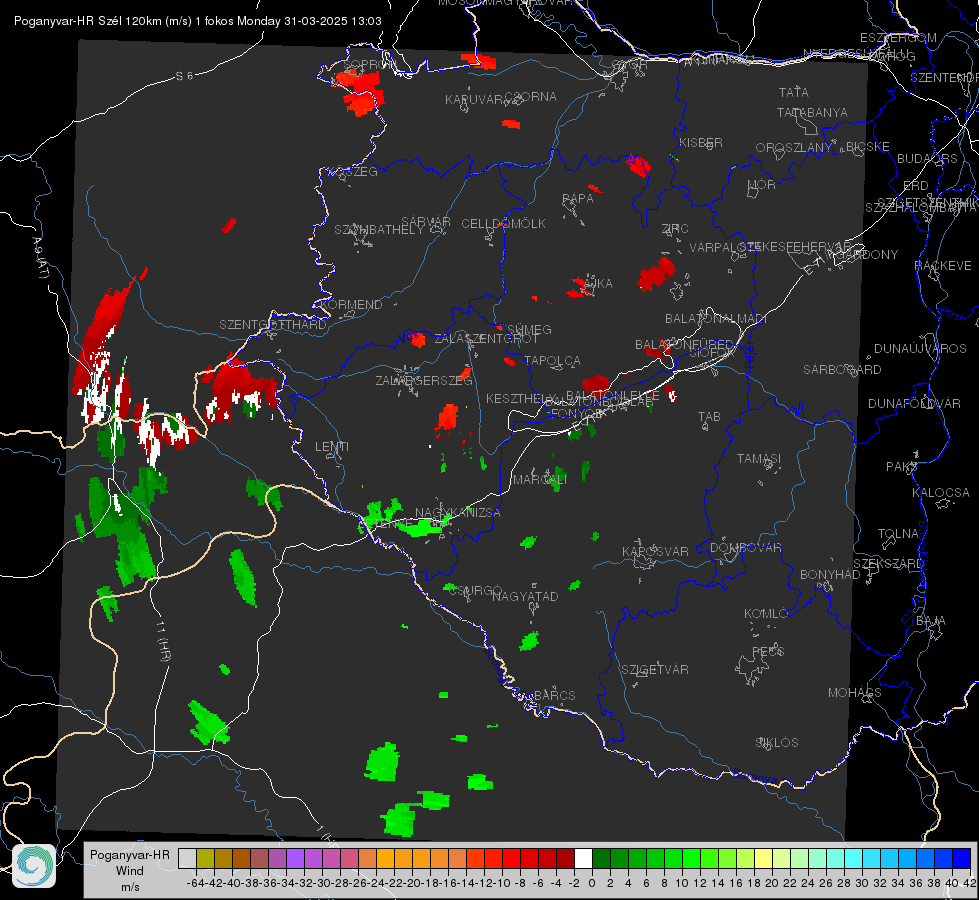Click the A 9 (AT) motorway label
The width and height of the screenshot is (979, 900).
click(x=40, y=258)
